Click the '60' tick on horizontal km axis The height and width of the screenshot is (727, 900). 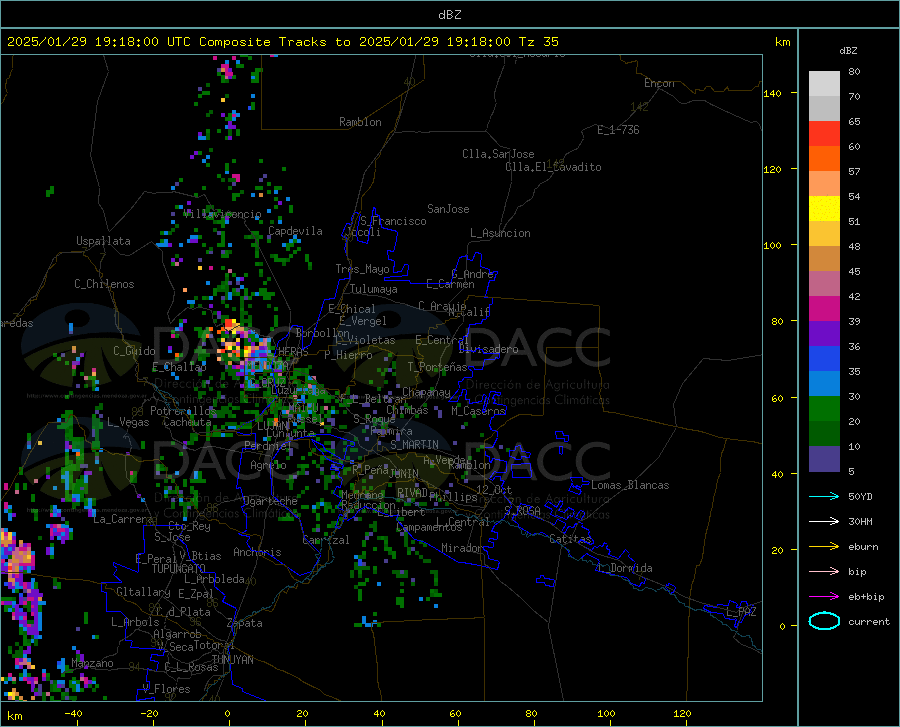tap(455, 714)
